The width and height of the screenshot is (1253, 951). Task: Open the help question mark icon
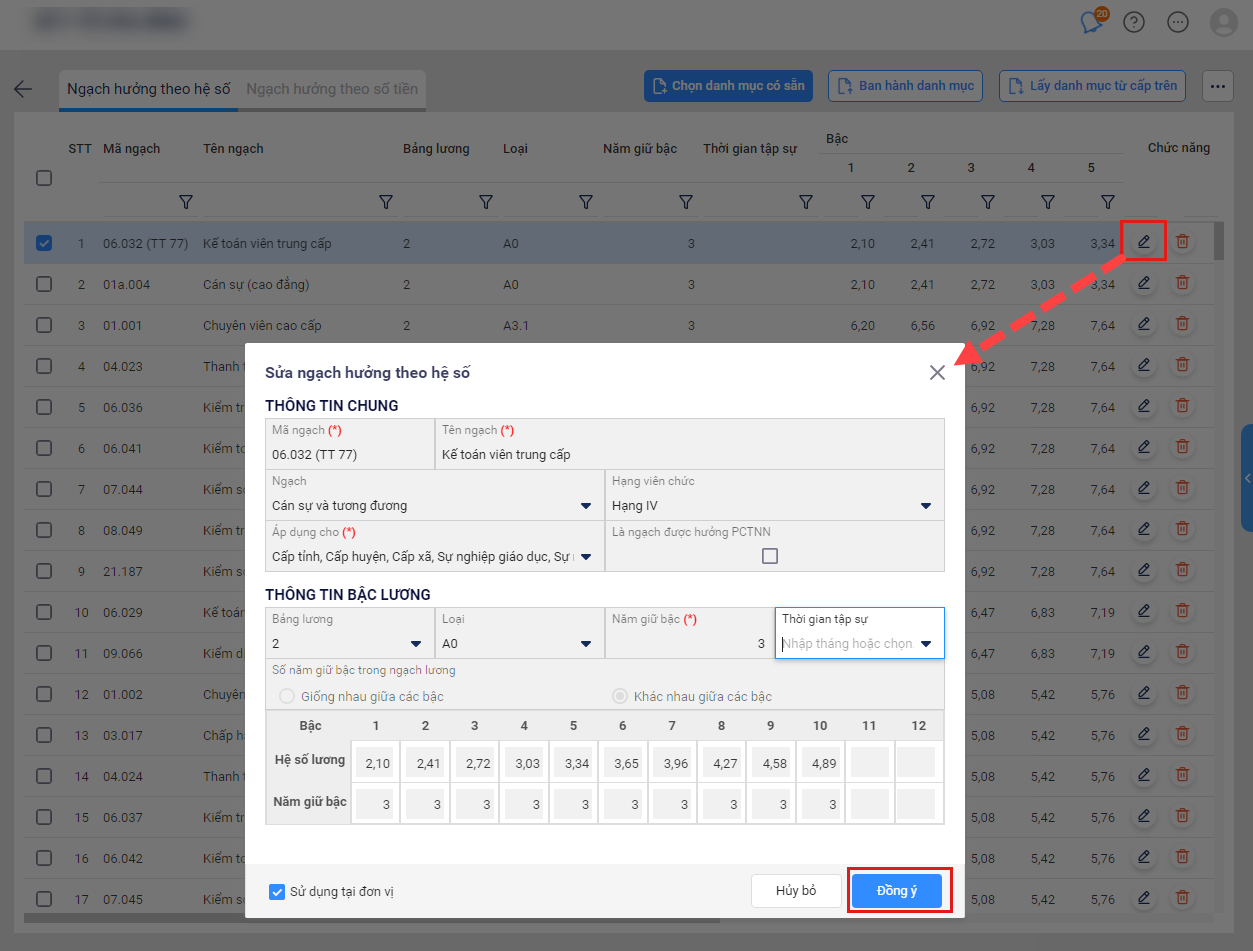1134,22
